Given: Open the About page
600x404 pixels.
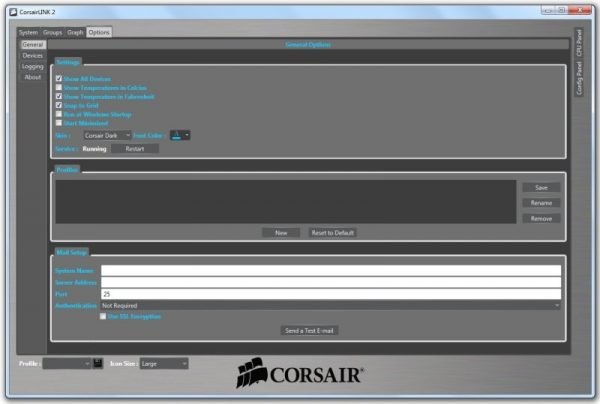Looking at the screenshot, I should pos(33,77).
